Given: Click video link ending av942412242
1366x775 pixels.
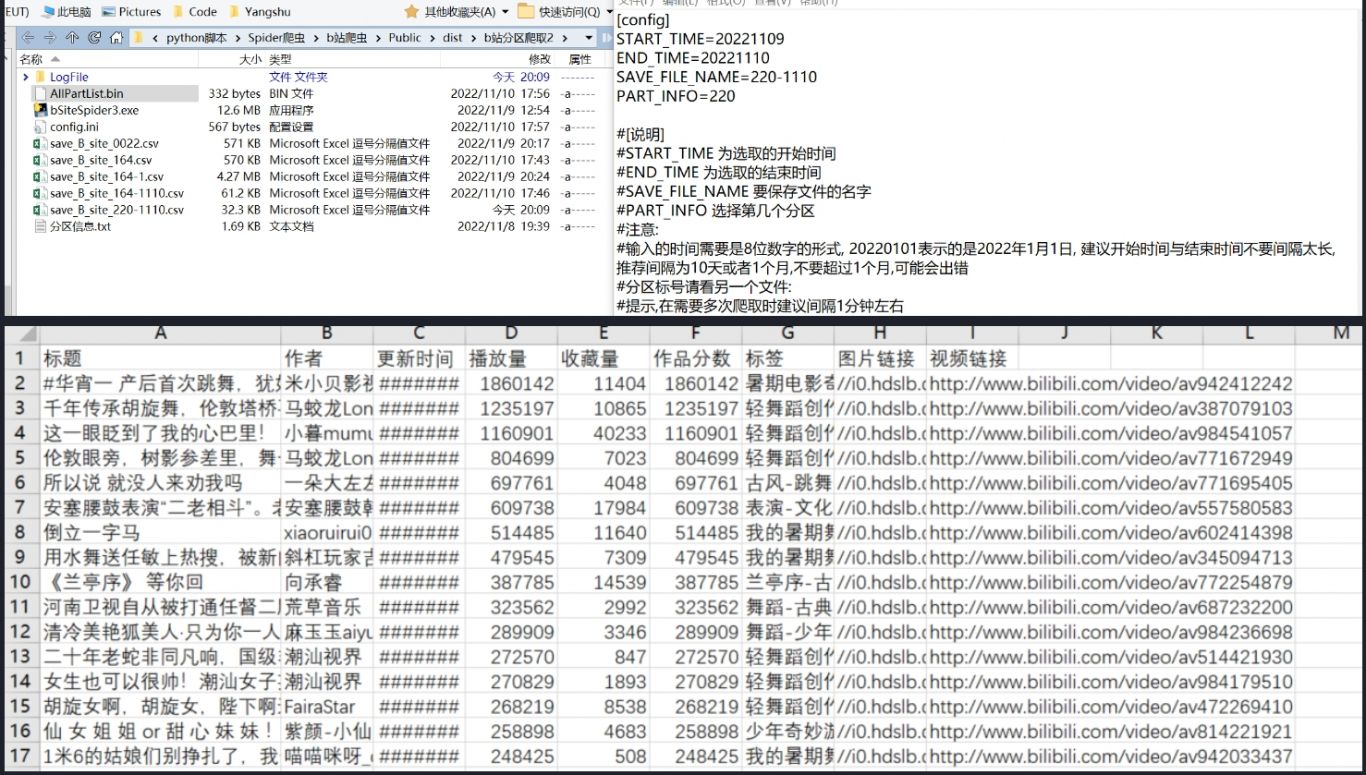Looking at the screenshot, I should pos(1111,383).
